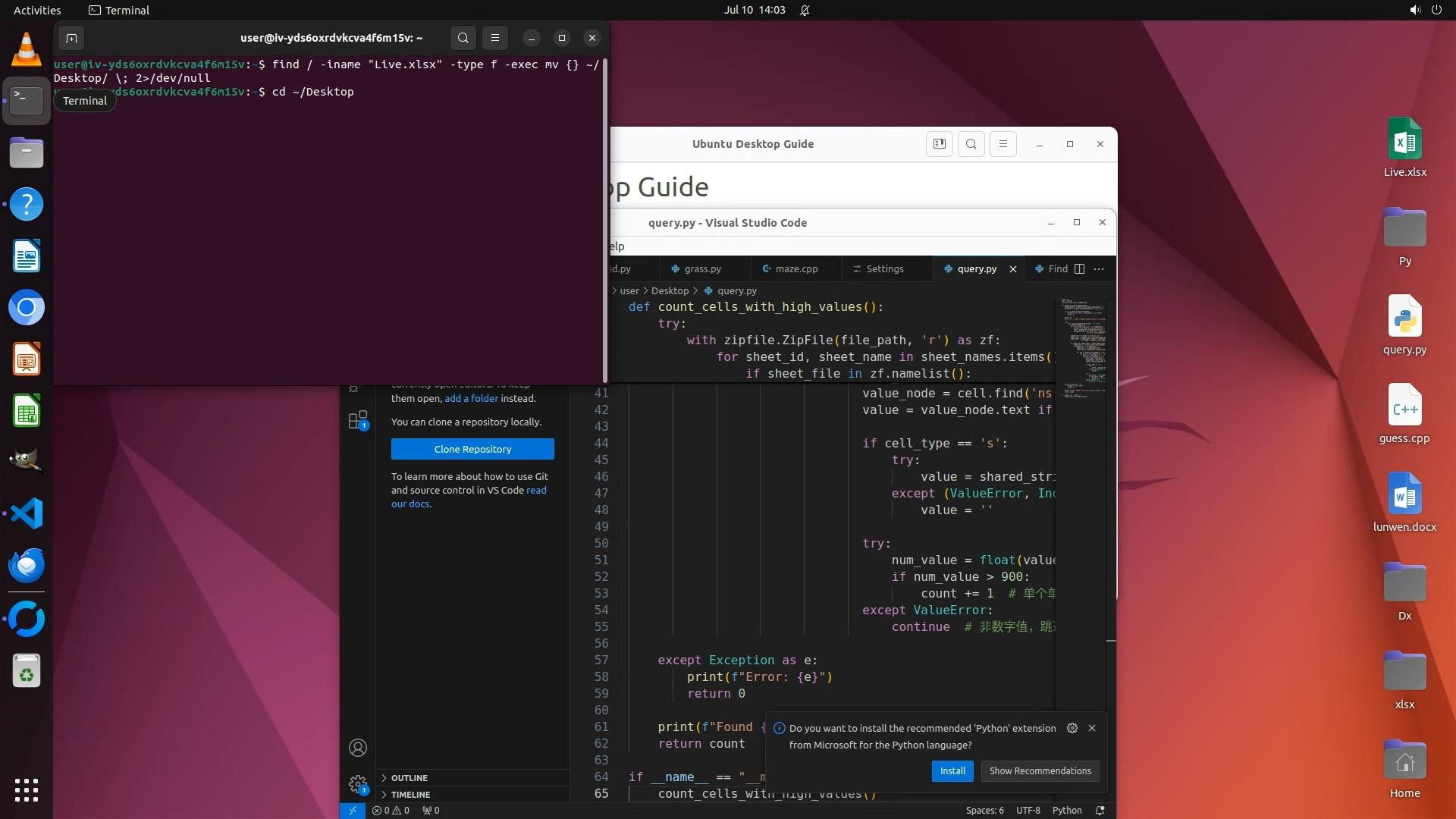This screenshot has height=819, width=1456.
Task: Click the 'add a folder' link
Action: [x=471, y=398]
